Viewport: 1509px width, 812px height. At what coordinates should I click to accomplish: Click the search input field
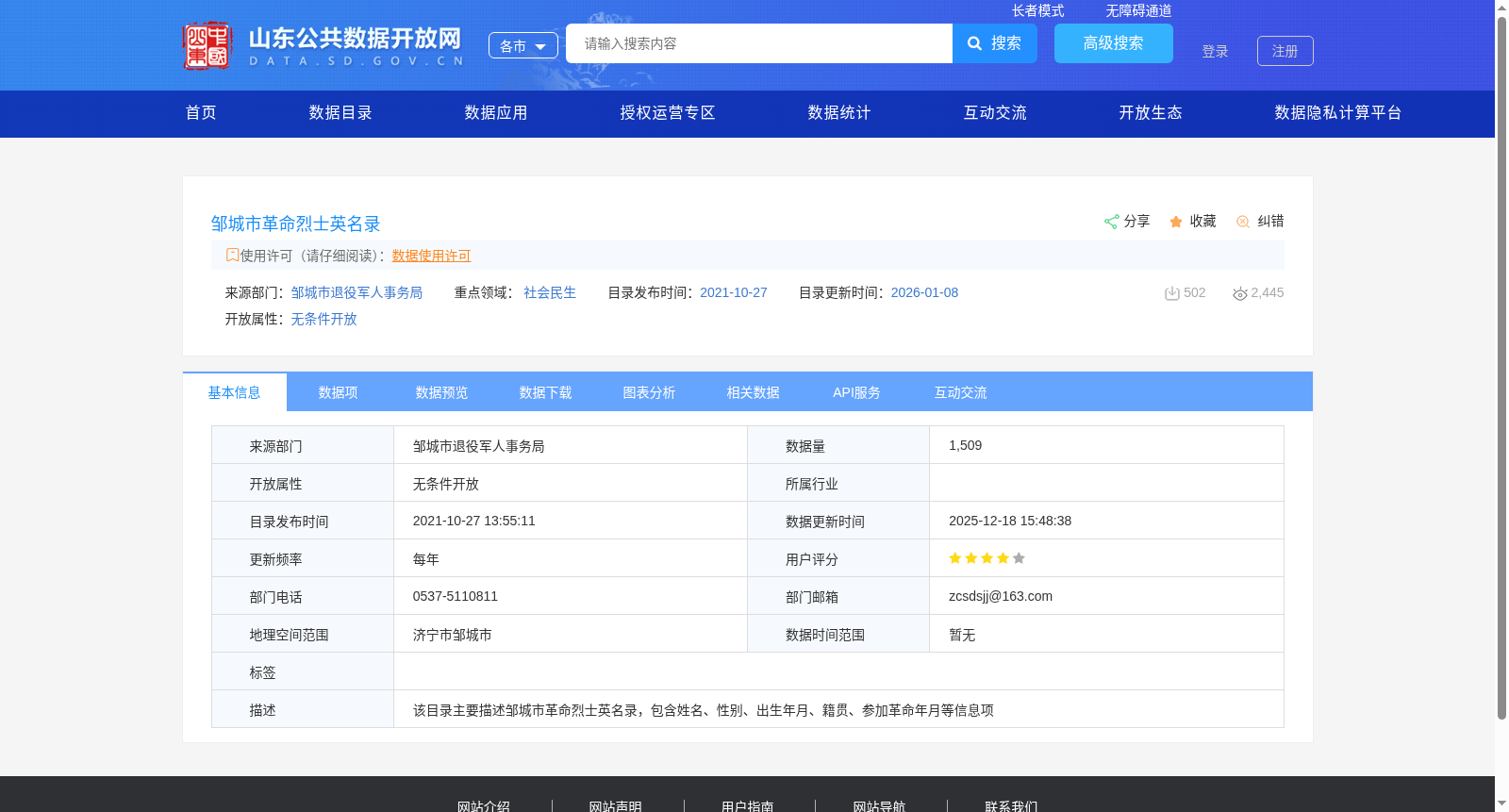coord(759,43)
